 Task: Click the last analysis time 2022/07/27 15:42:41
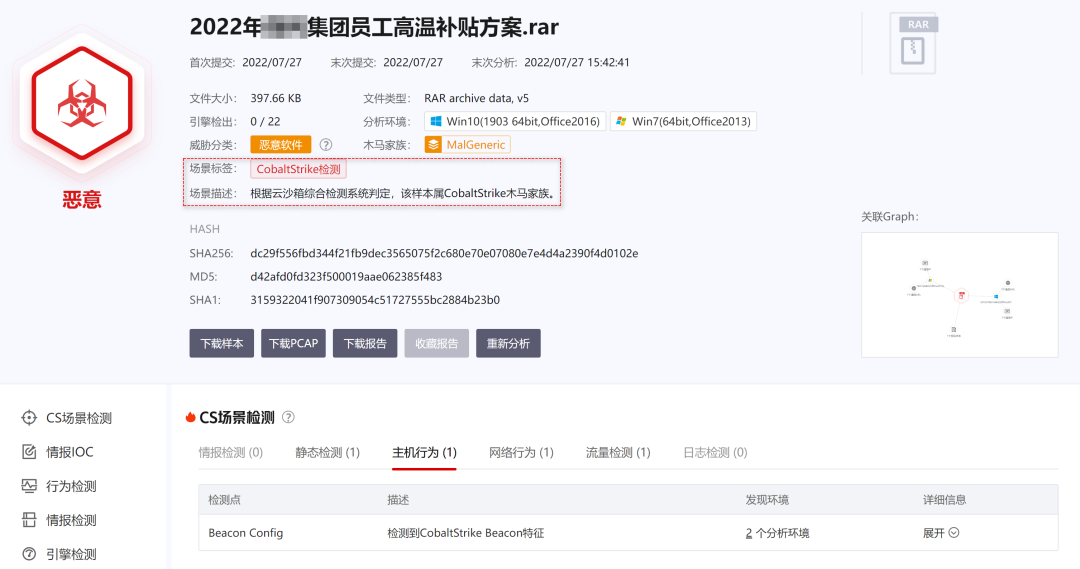coord(577,62)
